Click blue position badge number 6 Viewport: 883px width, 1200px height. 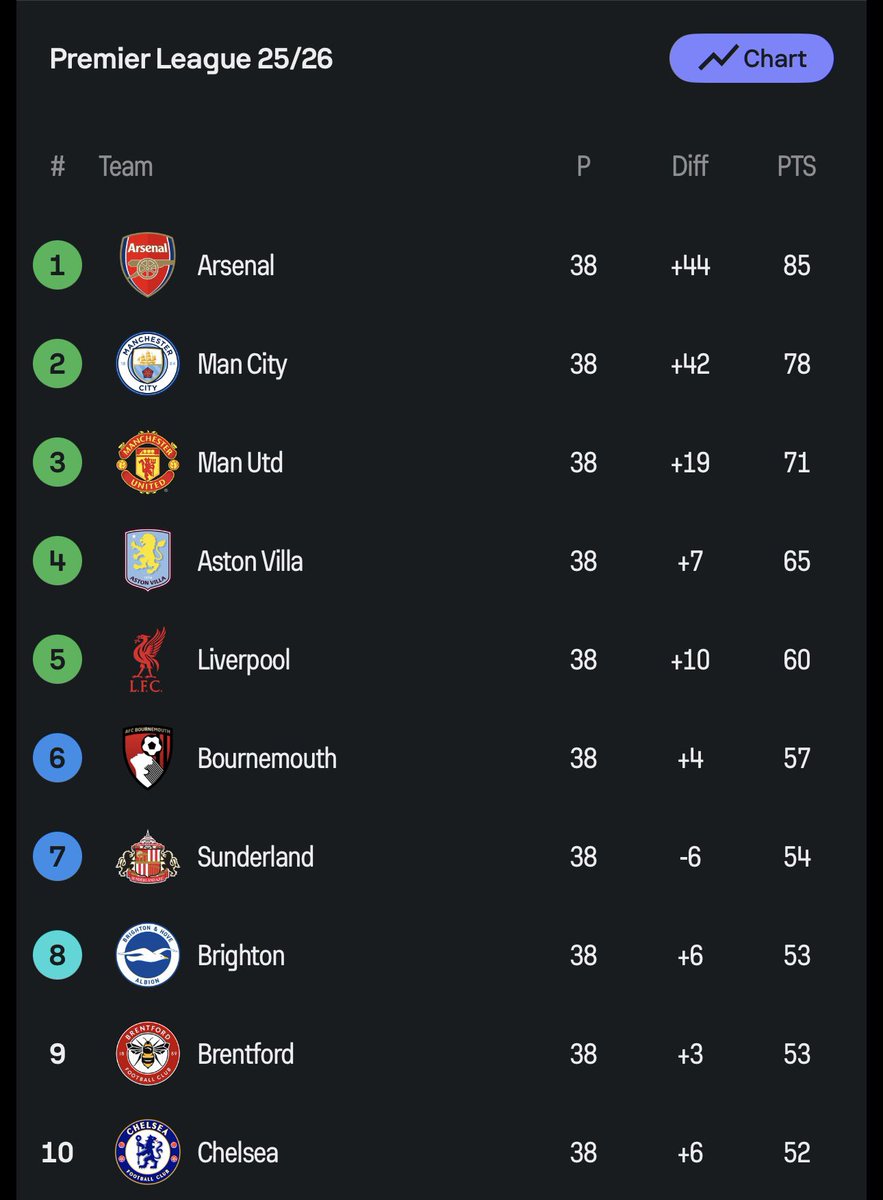(x=57, y=758)
